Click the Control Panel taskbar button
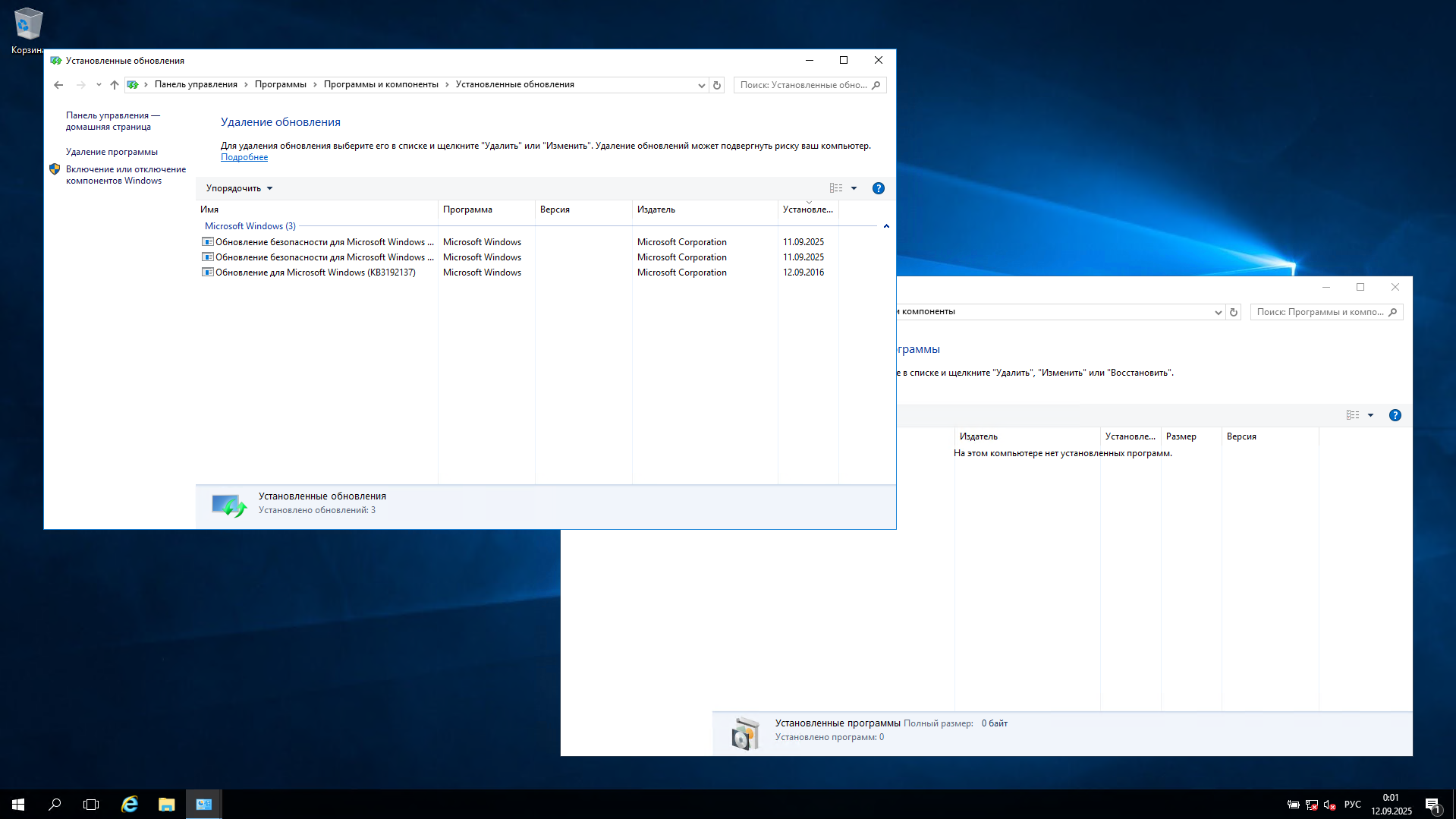The width and height of the screenshot is (1456, 819). click(204, 804)
